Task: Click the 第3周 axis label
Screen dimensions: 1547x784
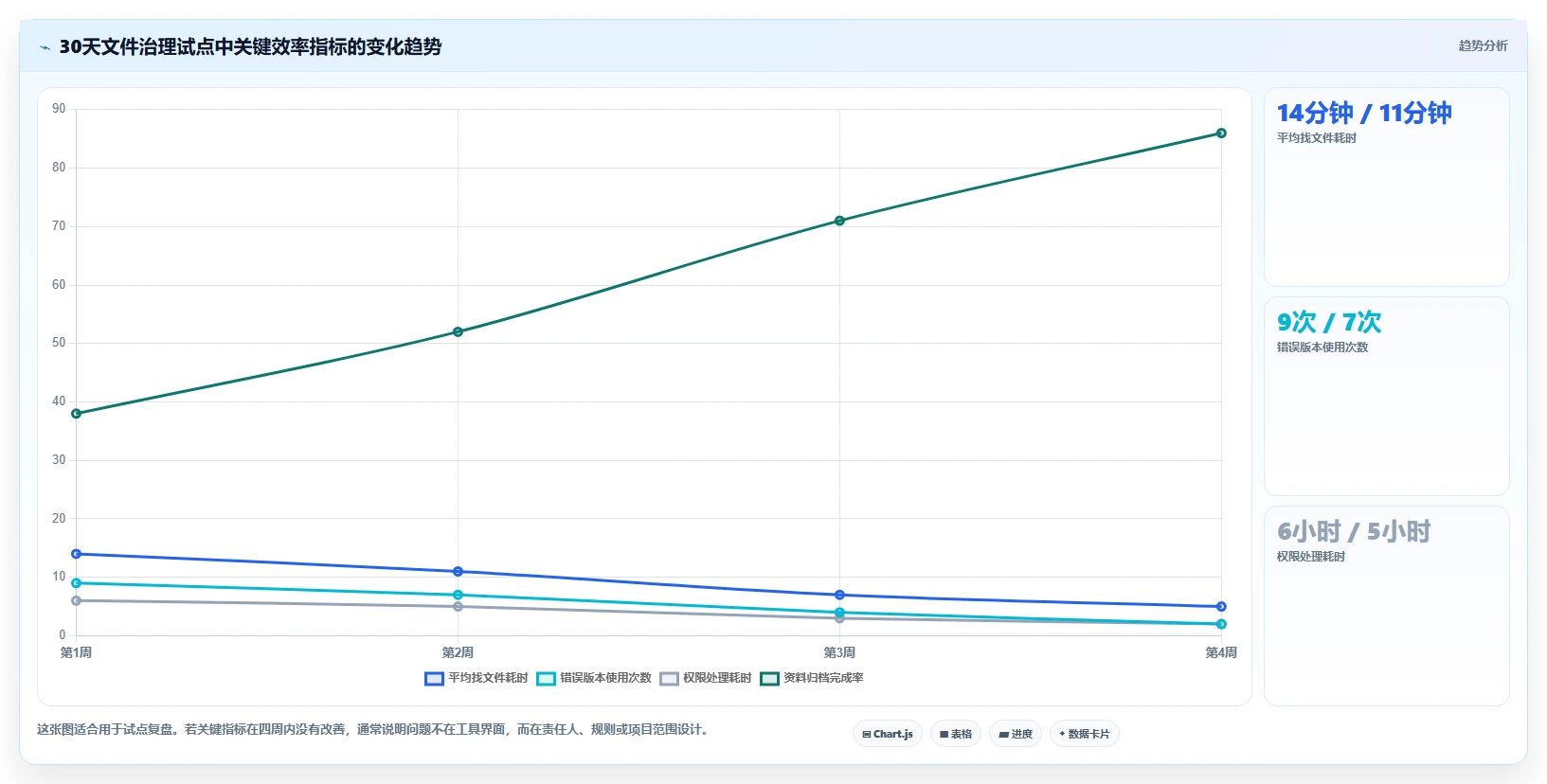Action: 839,652
